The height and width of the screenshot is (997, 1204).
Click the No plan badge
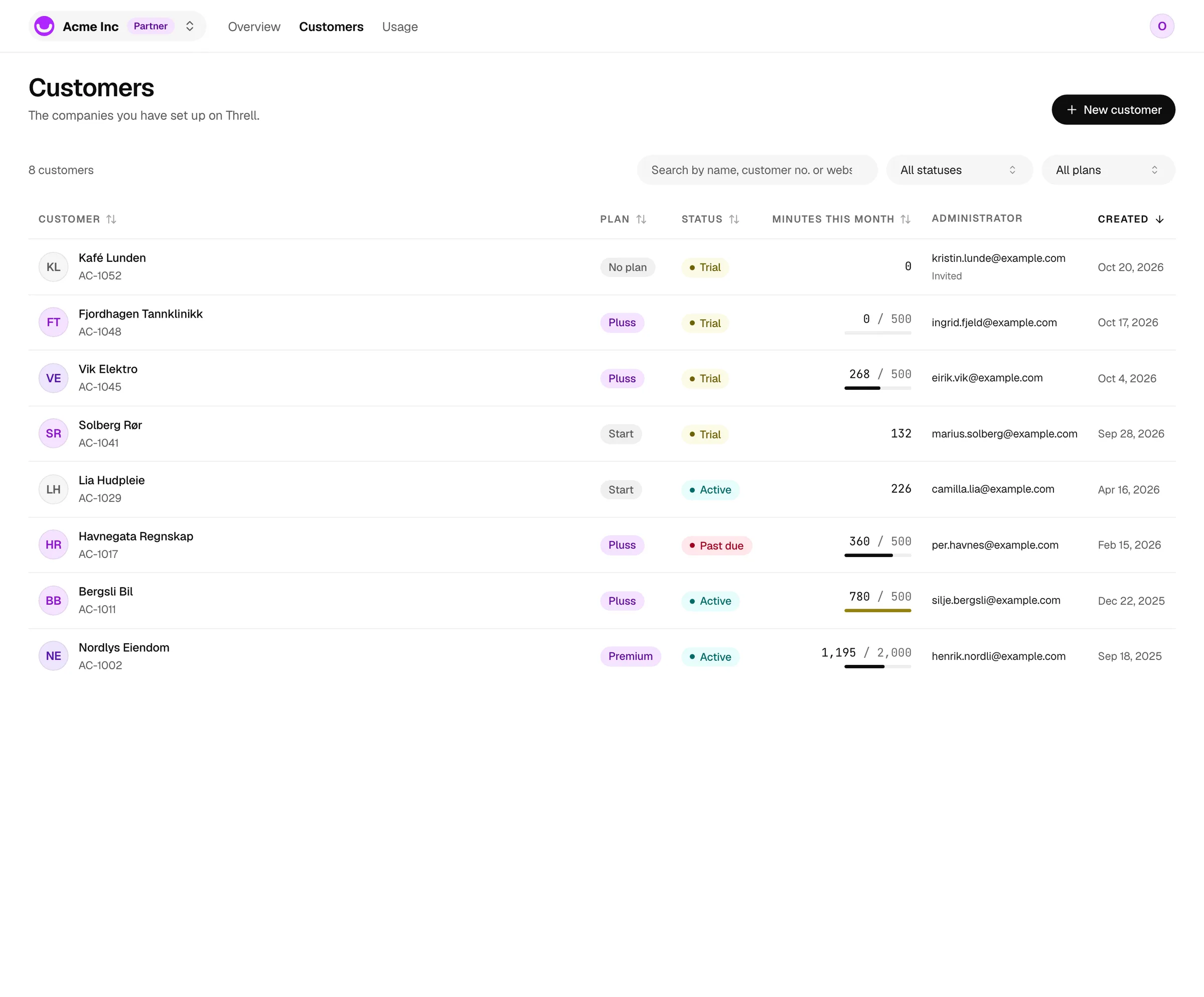(x=628, y=268)
